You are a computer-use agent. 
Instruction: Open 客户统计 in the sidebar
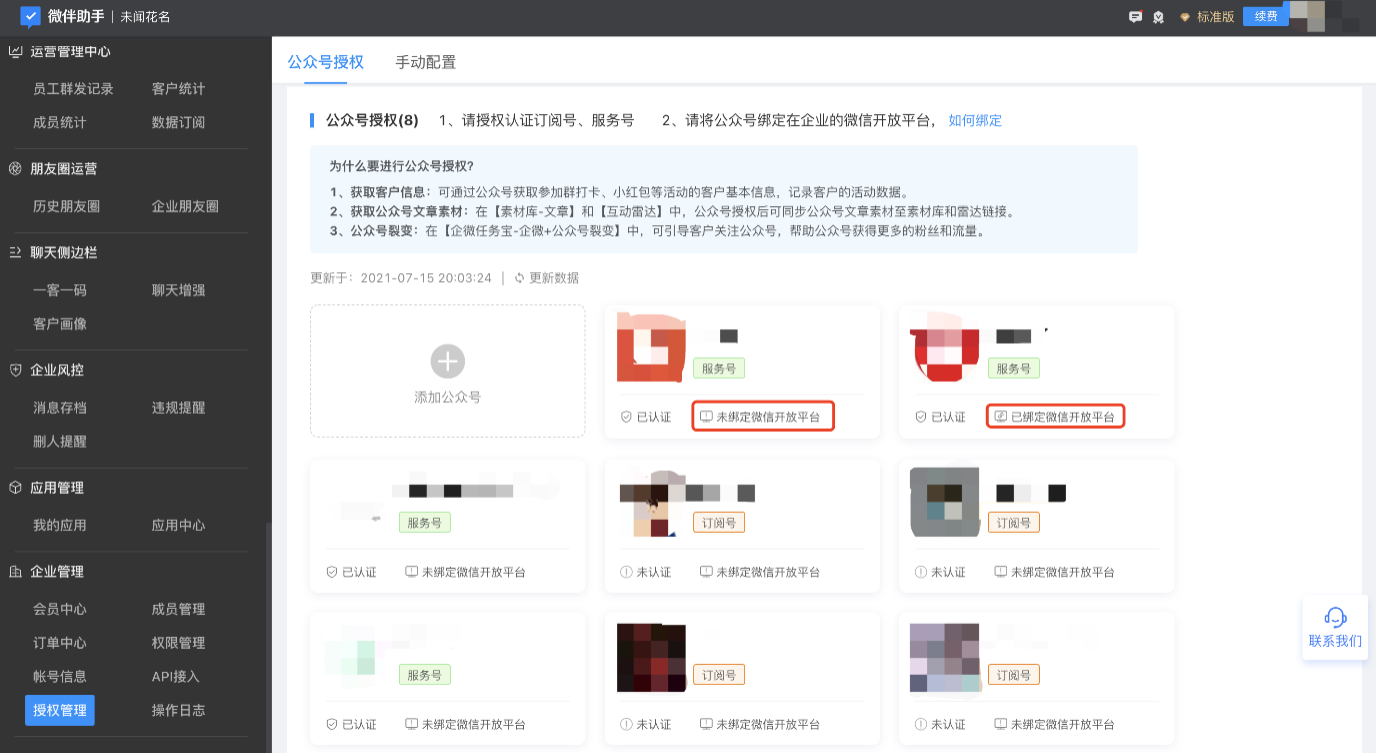click(x=178, y=89)
